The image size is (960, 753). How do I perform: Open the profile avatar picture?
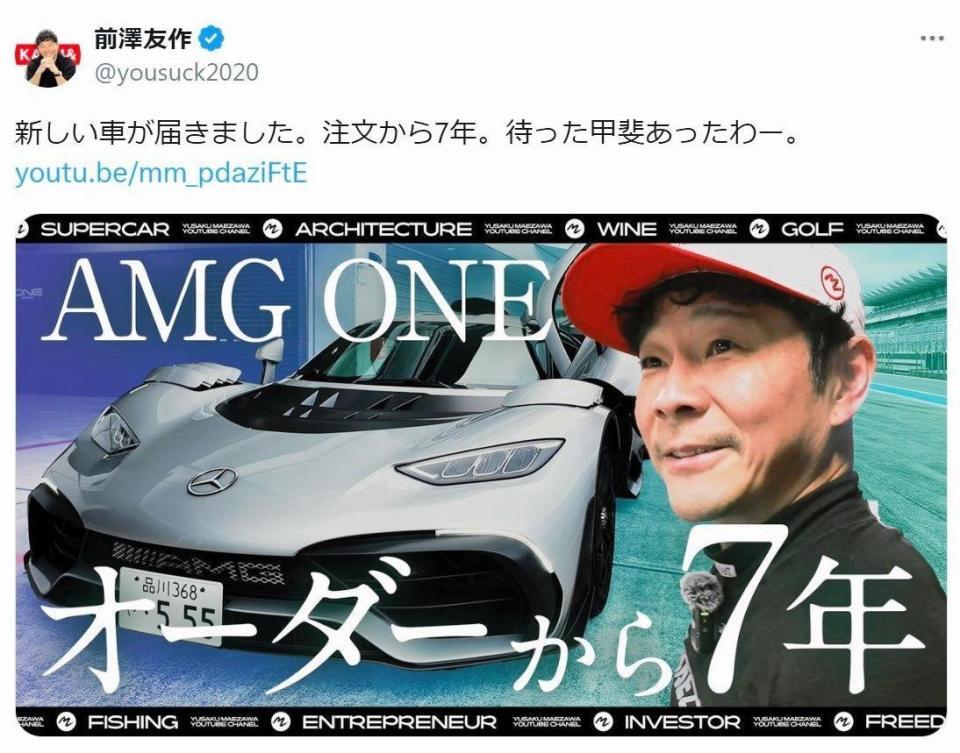click(x=48, y=58)
